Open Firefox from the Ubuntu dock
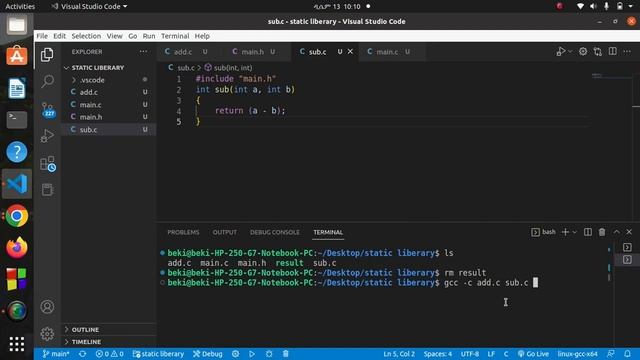640x360 pixels. click(x=17, y=247)
